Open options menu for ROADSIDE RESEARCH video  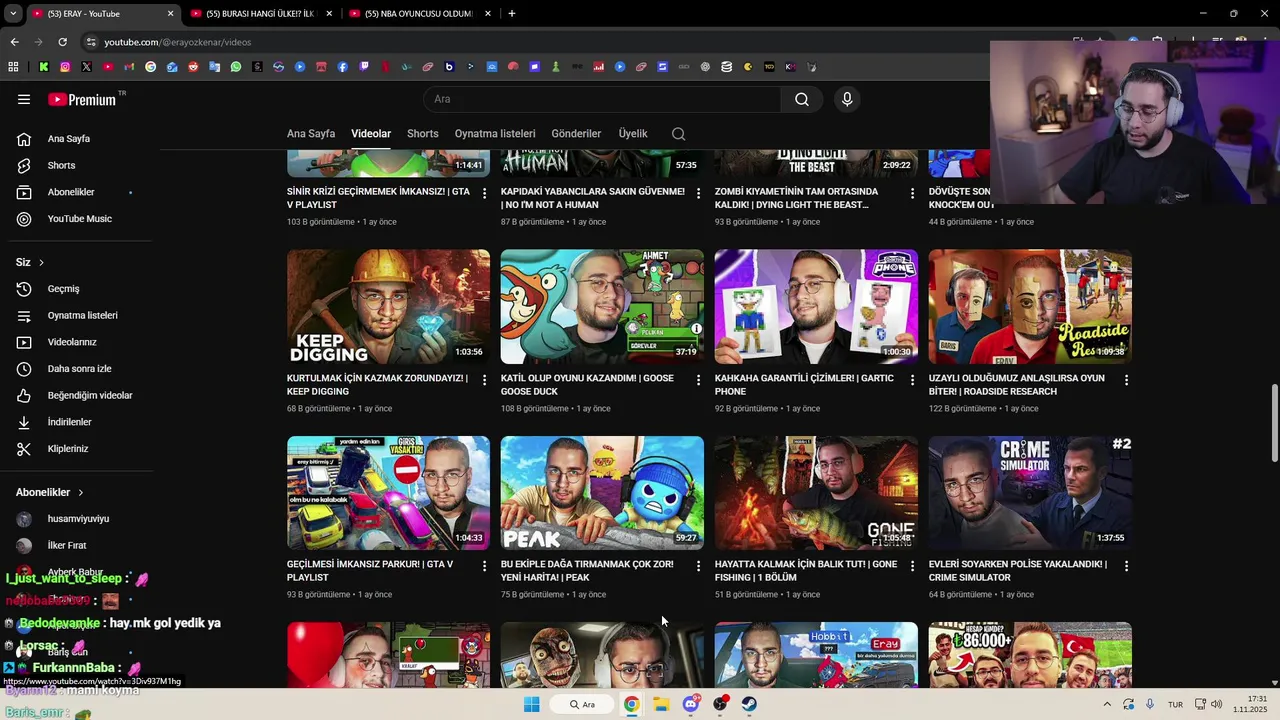1126,380
